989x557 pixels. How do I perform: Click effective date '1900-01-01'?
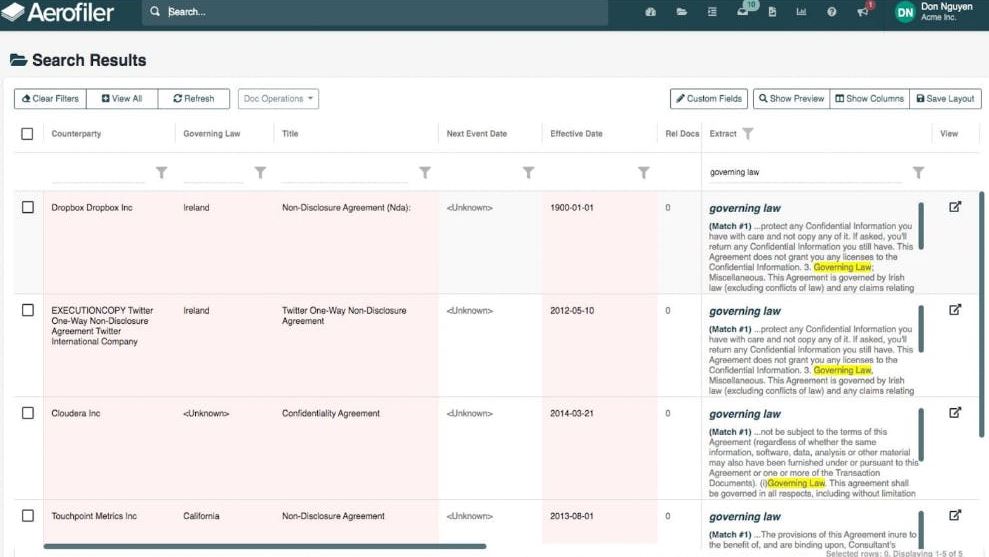click(572, 208)
